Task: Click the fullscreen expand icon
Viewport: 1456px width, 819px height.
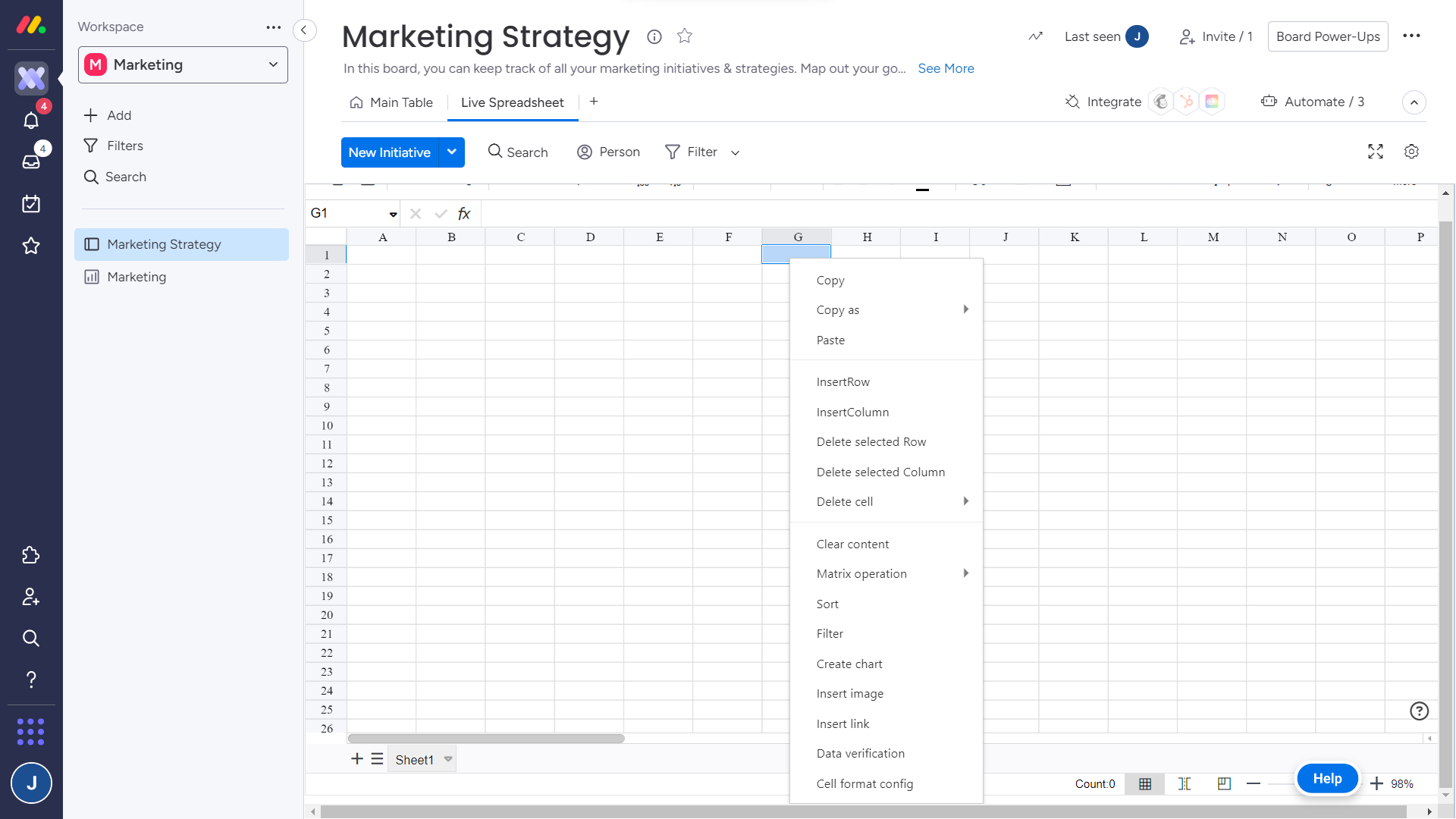Action: pyautogui.click(x=1375, y=152)
